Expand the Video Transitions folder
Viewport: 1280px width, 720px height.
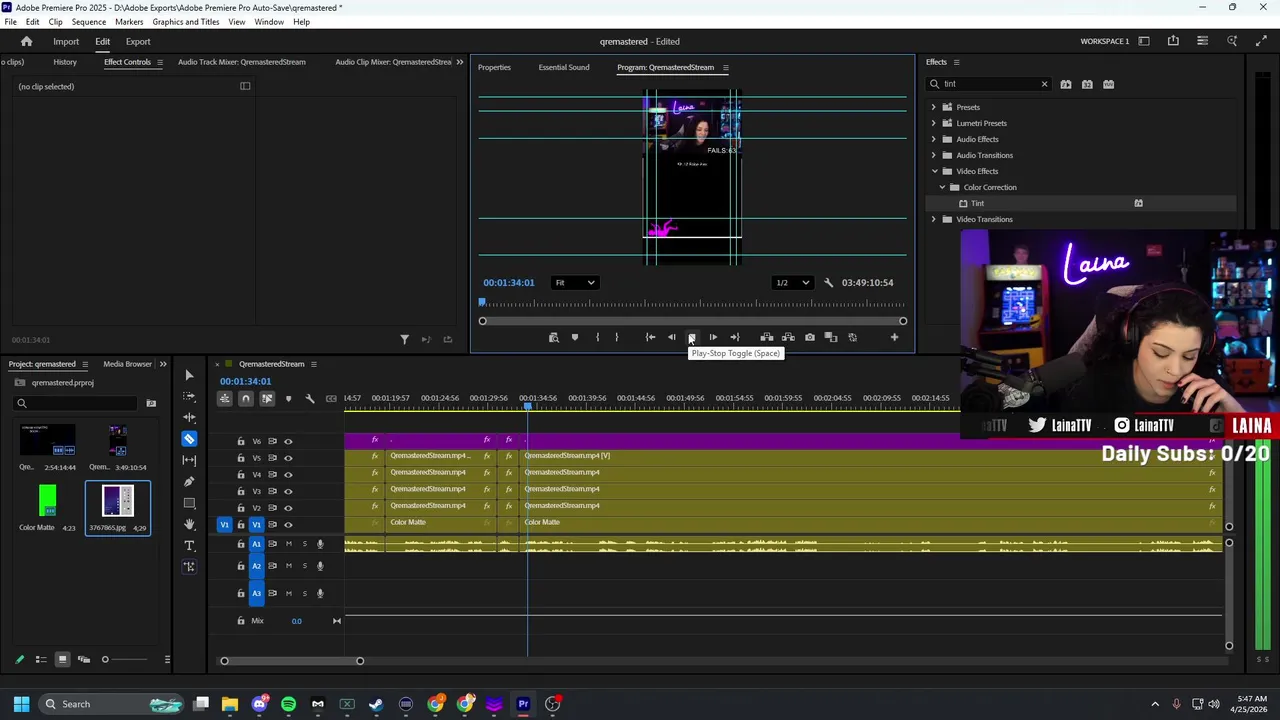coord(934,219)
